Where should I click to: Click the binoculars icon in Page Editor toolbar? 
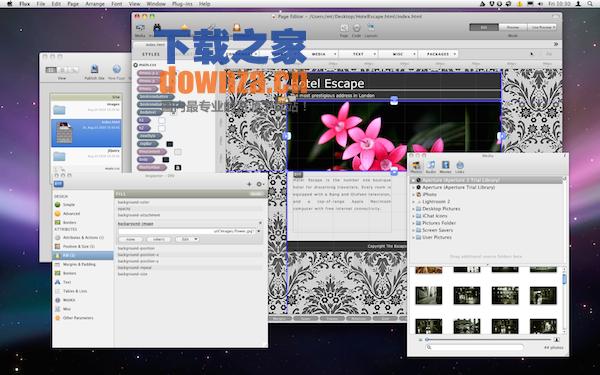click(157, 28)
